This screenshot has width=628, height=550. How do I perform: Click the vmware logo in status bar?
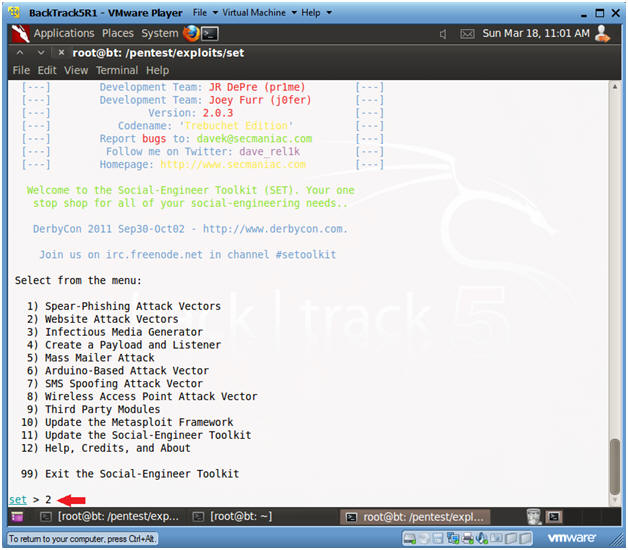pyautogui.click(x=572, y=538)
